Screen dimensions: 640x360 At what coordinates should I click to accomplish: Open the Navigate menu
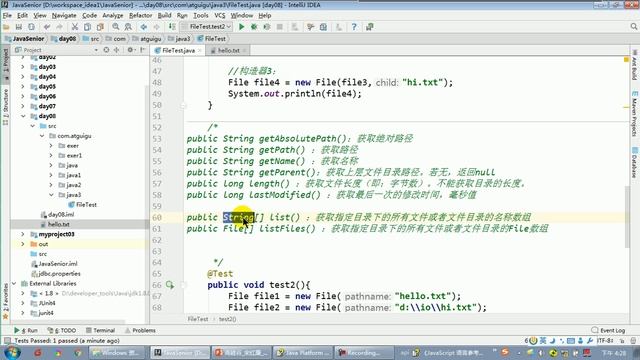pyautogui.click(x=64, y=16)
